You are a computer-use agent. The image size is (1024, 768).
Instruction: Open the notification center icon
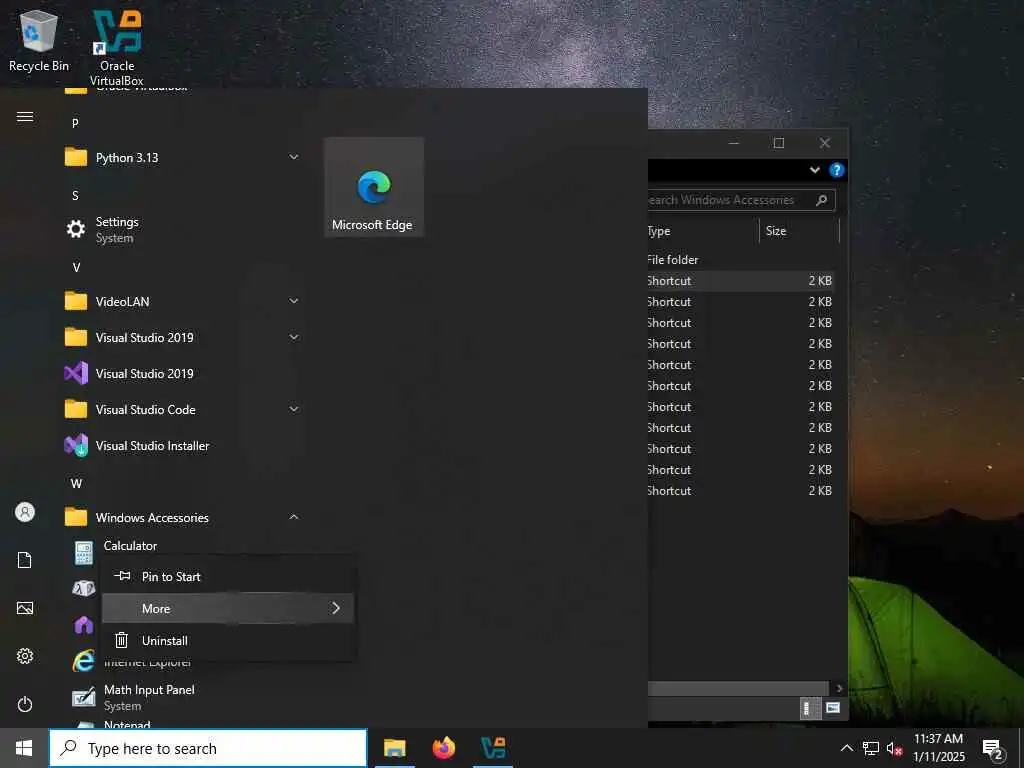(x=993, y=749)
